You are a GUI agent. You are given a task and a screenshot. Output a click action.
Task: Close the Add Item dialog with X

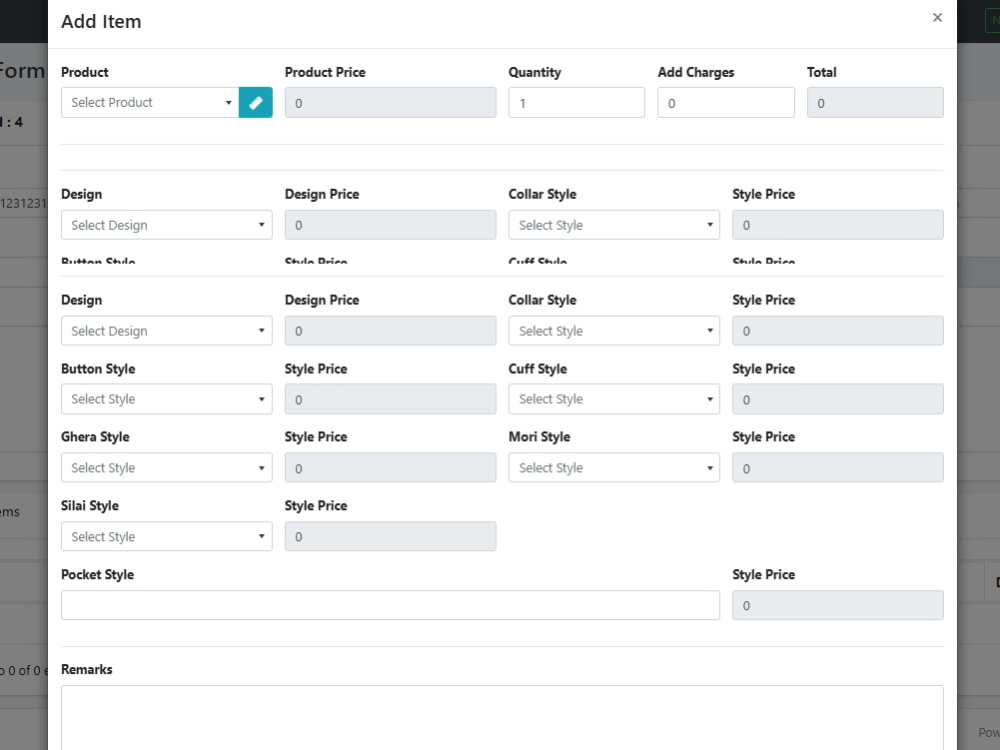coord(937,18)
